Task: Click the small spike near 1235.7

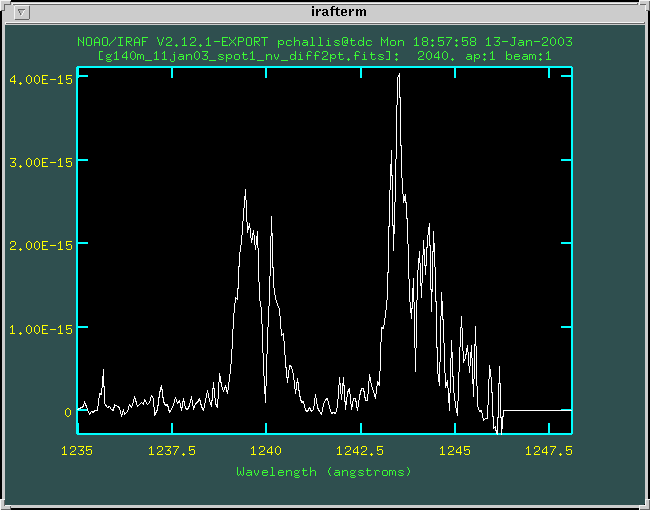Action: (x=103, y=371)
